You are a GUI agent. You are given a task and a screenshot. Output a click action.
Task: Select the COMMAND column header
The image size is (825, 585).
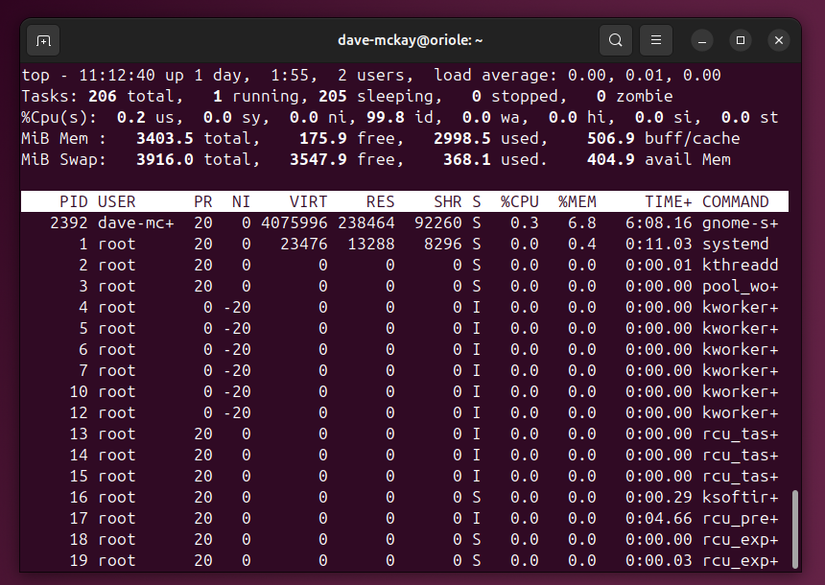pos(733,201)
